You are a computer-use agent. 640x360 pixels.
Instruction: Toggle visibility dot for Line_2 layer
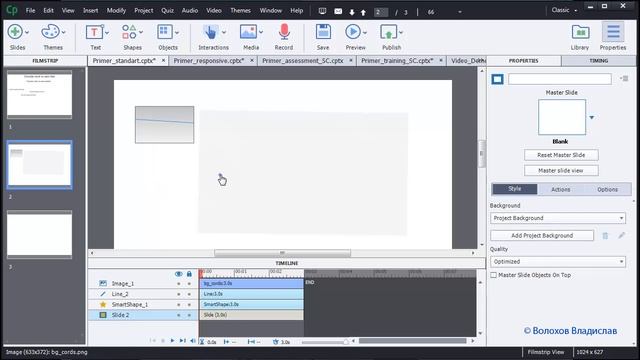178,294
